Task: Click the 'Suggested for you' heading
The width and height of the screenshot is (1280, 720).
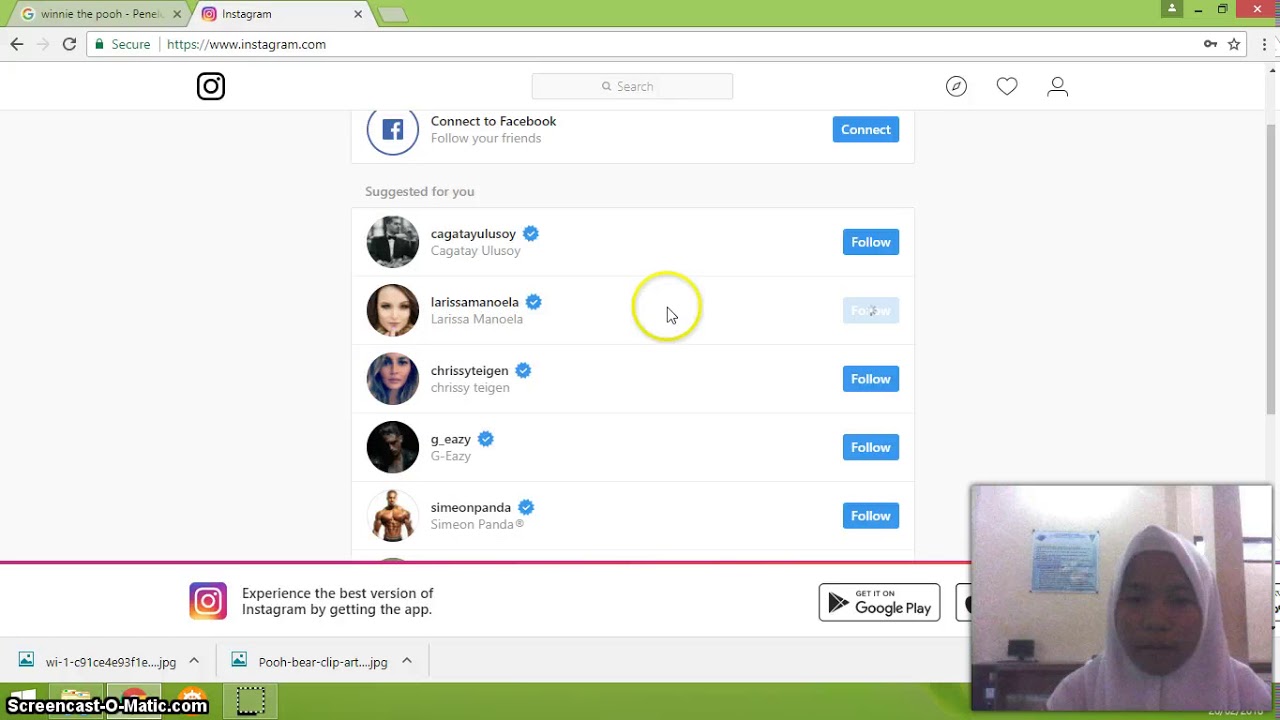Action: (420, 191)
